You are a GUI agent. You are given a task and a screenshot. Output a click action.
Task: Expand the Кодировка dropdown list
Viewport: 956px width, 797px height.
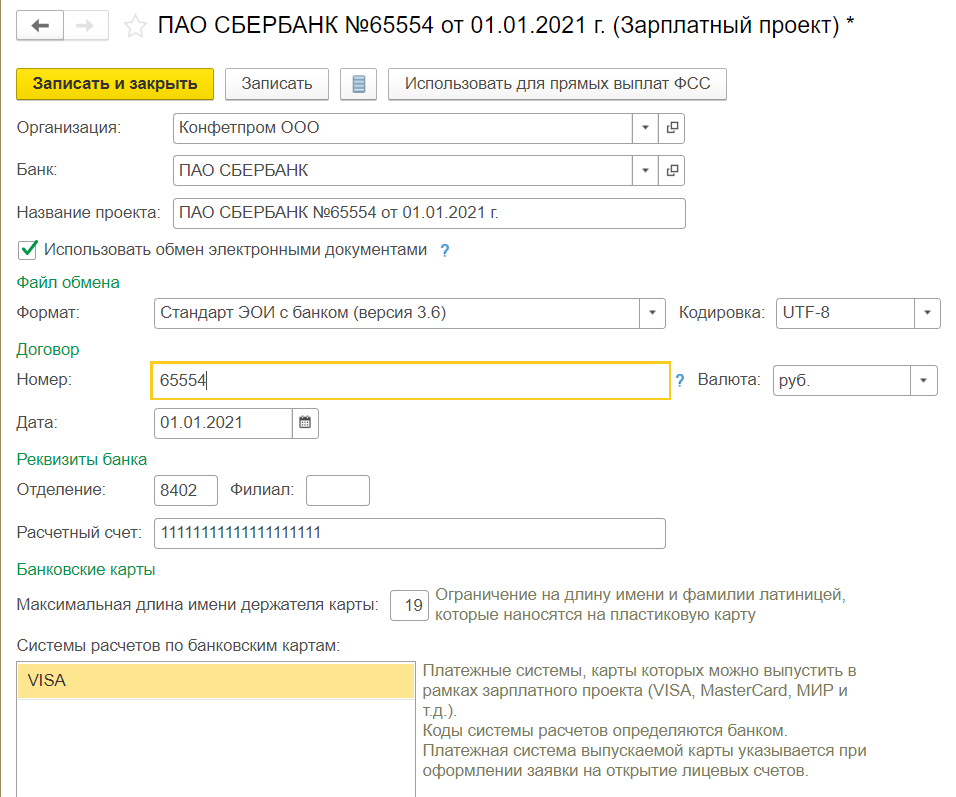pos(927,313)
